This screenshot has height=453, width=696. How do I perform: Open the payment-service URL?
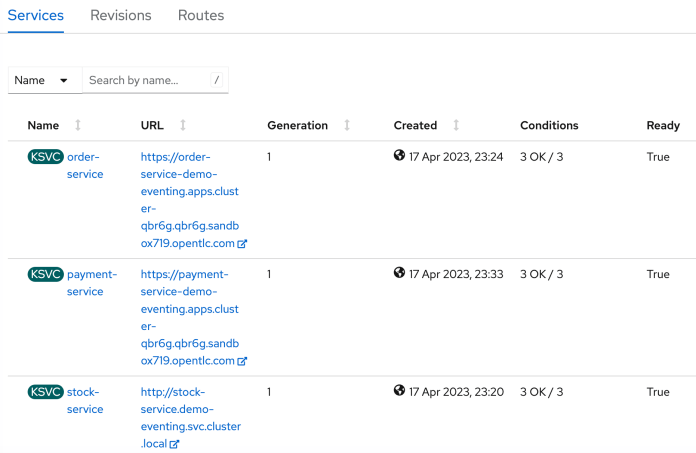click(x=190, y=318)
